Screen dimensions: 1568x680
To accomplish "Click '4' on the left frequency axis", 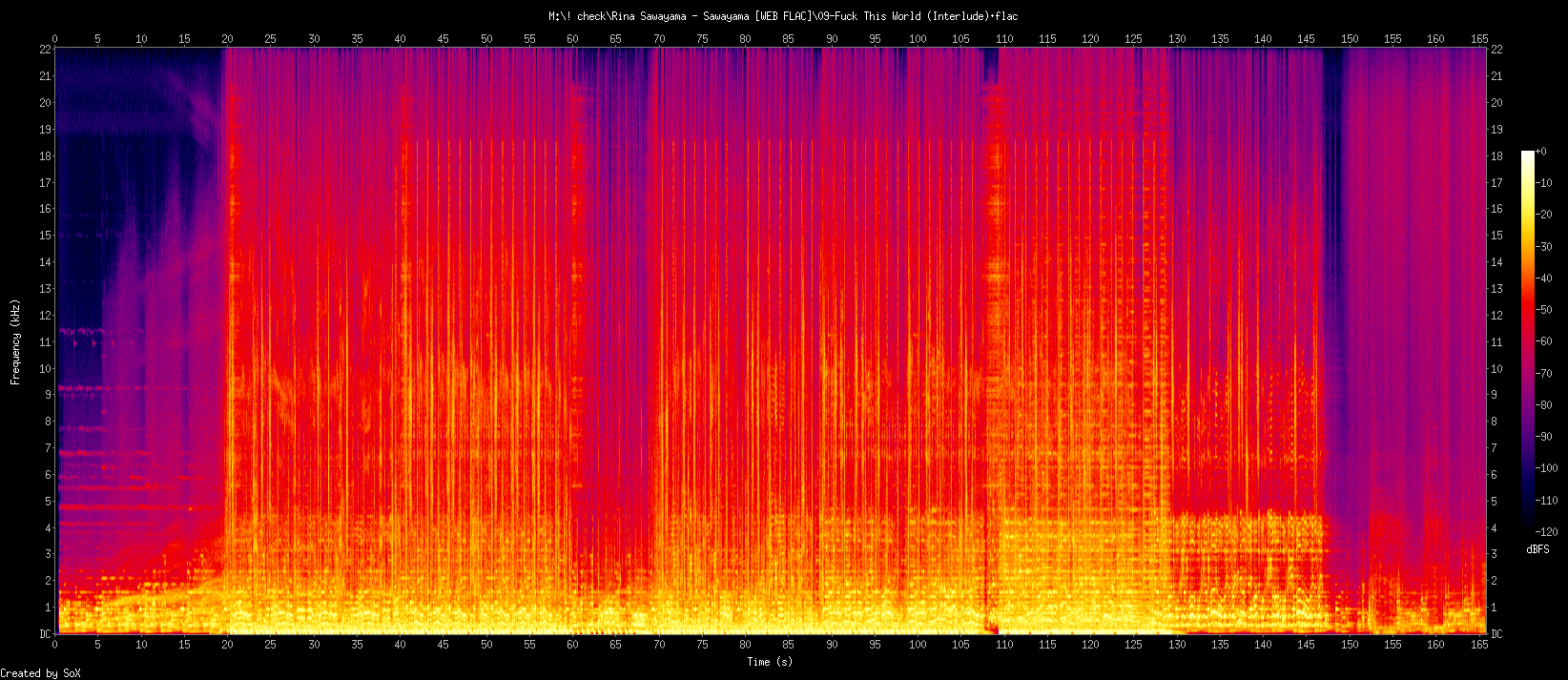I will pyautogui.click(x=48, y=528).
